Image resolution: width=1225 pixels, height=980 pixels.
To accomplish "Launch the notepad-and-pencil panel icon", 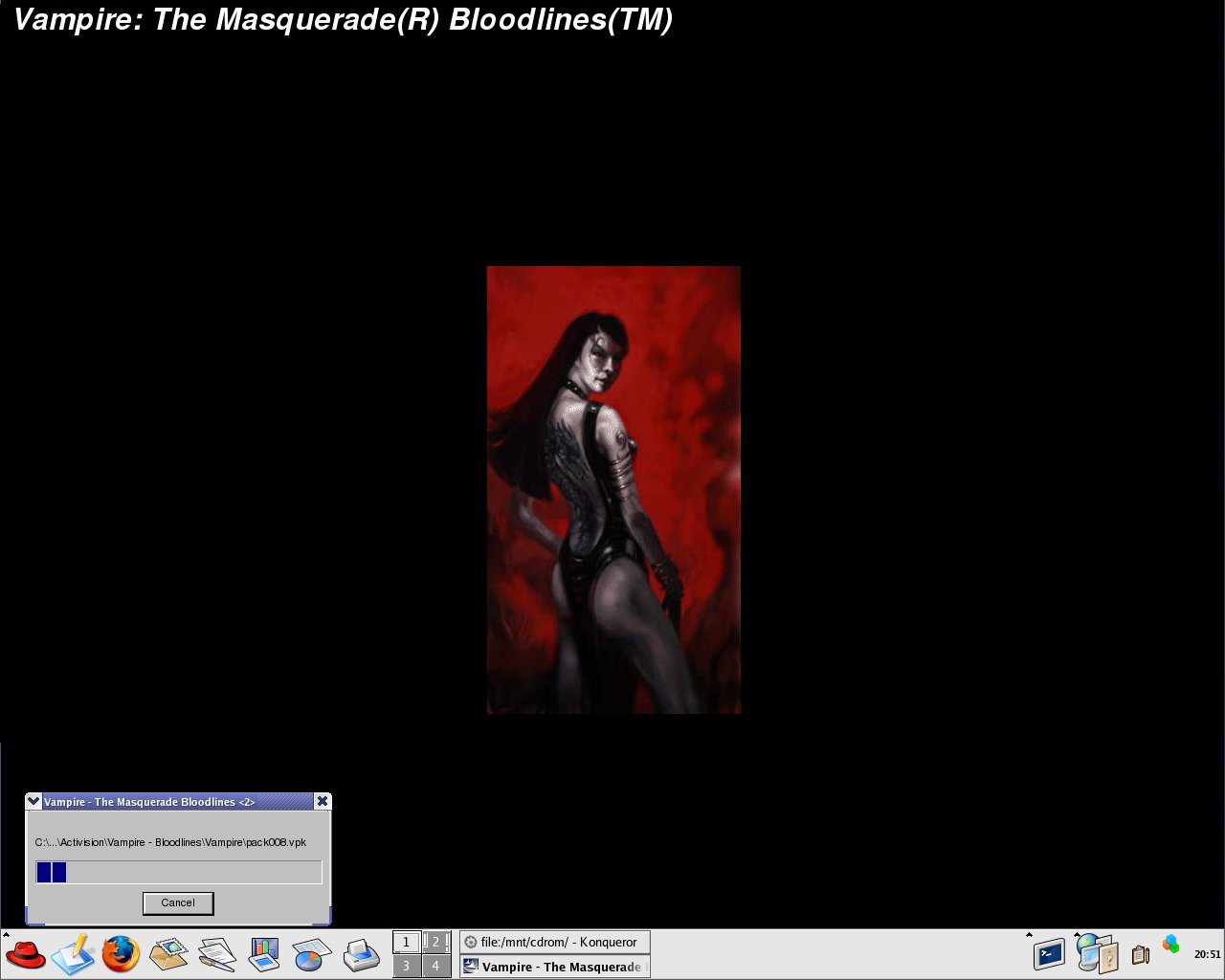I will (74, 953).
